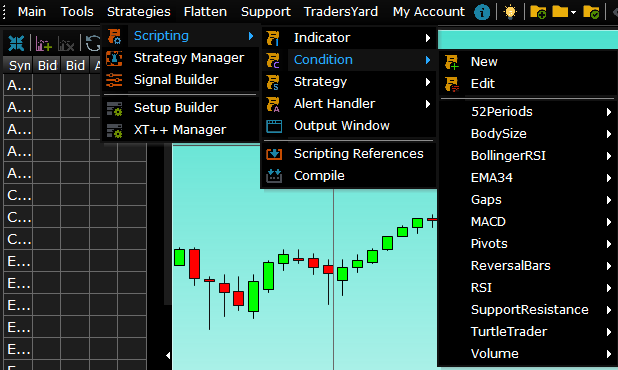618x370 pixels.
Task: Click the blue info circle icon
Action: pyautogui.click(x=482, y=12)
